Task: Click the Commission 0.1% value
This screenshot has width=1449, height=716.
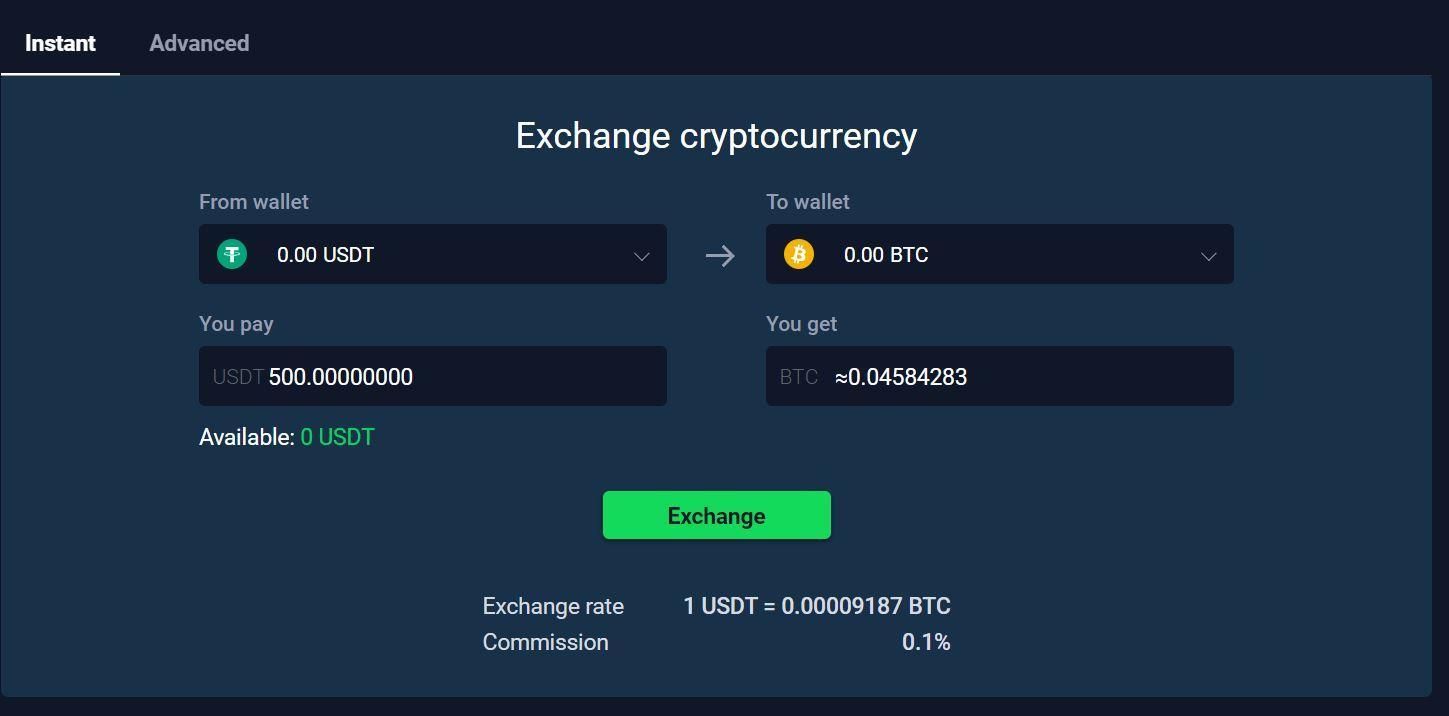Action: 927,642
